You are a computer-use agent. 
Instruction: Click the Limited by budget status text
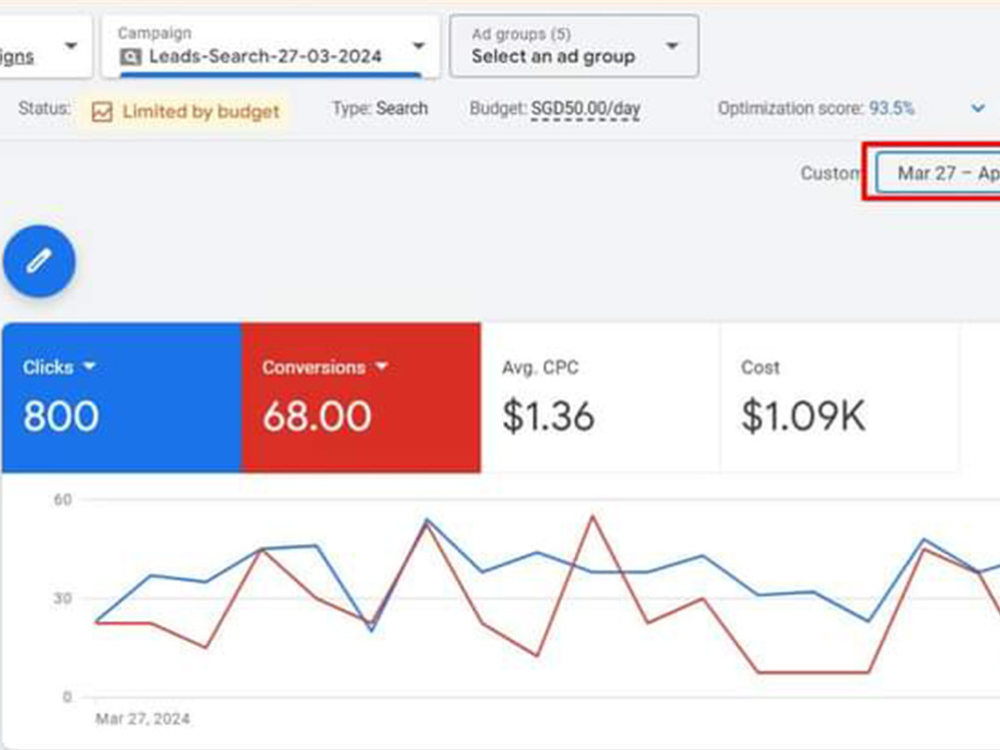point(201,112)
